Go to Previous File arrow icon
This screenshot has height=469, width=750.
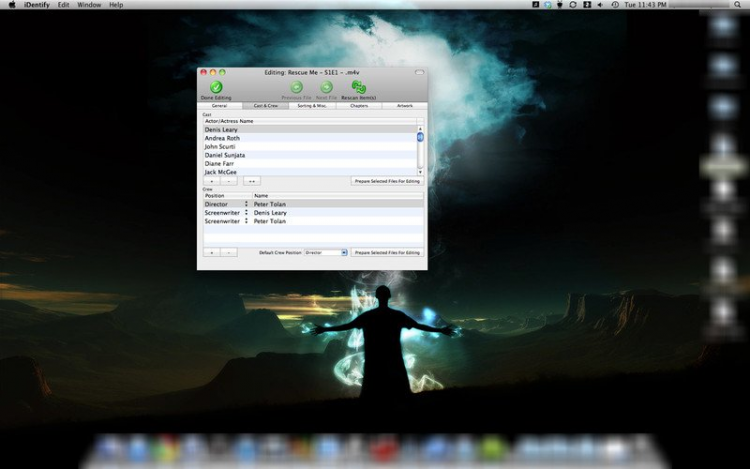(x=297, y=87)
